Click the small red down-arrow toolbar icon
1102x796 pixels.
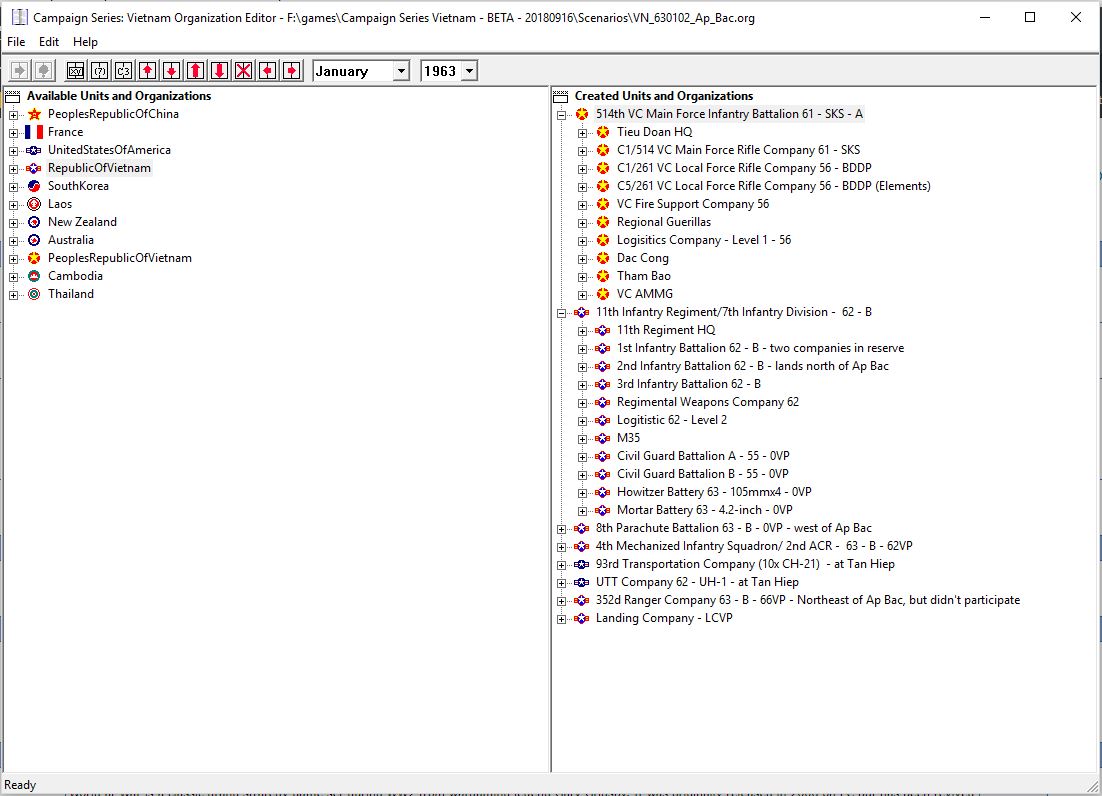pos(171,71)
